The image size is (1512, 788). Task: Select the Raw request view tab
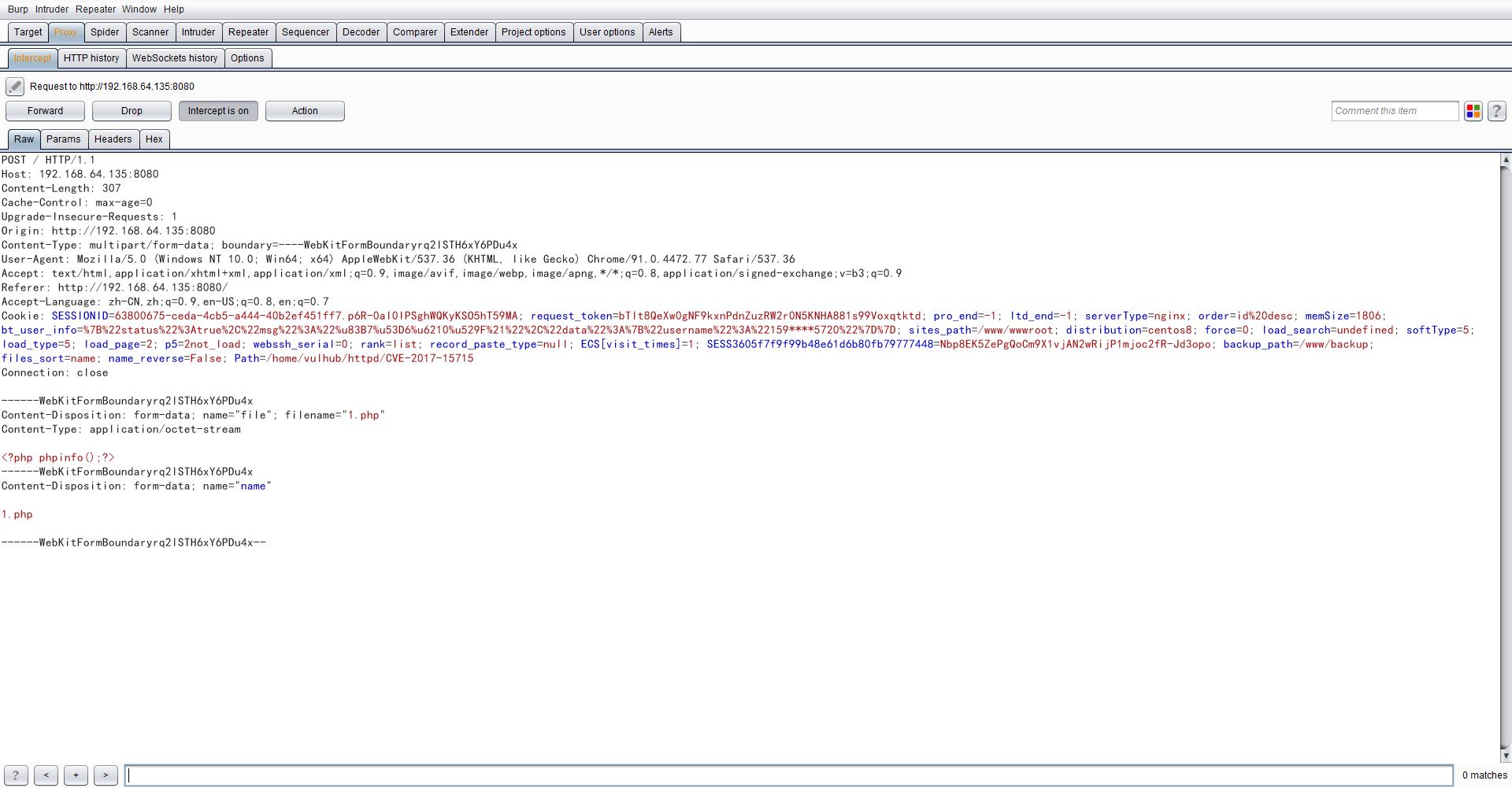(24, 139)
